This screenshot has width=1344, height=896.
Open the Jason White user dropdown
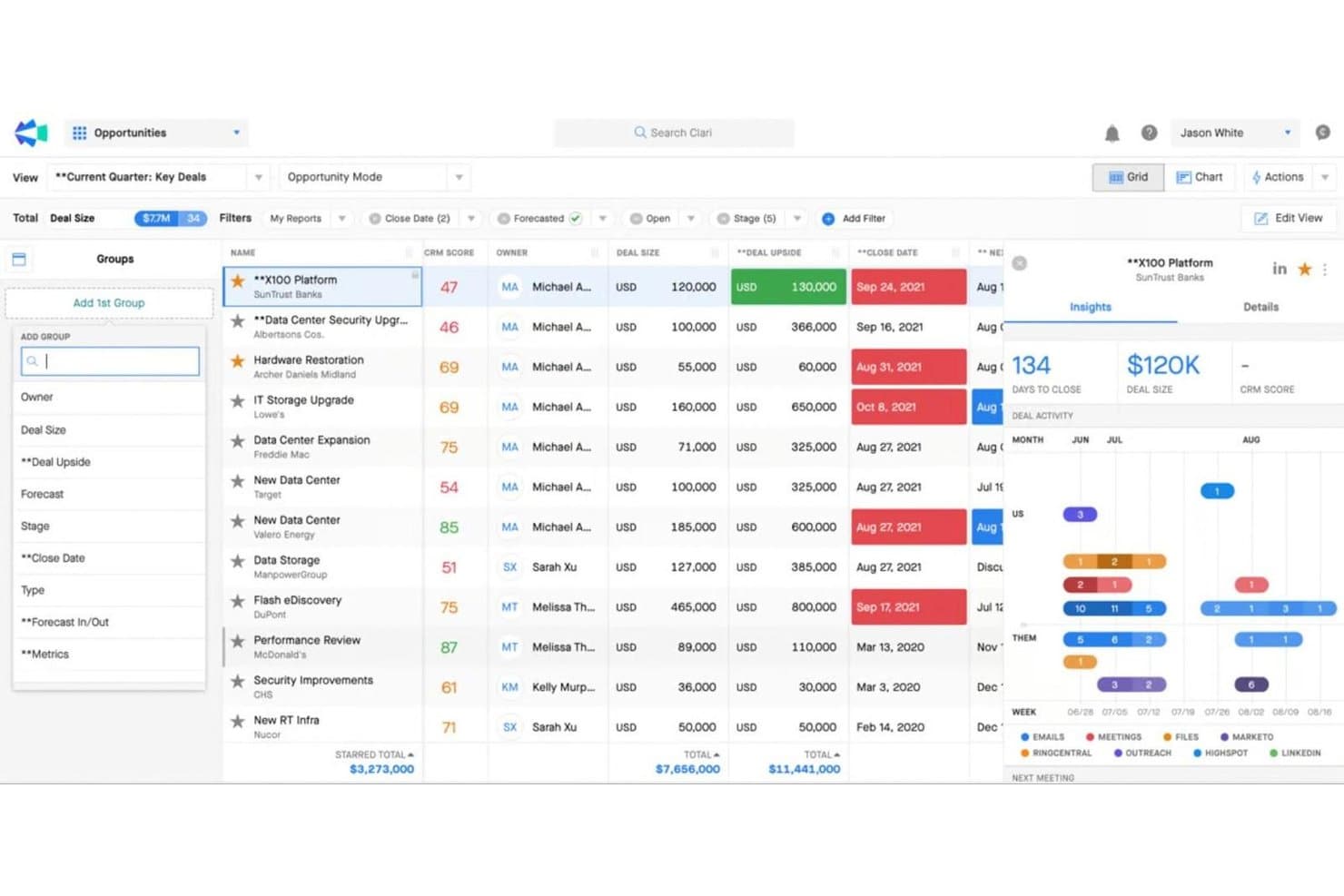(x=1288, y=133)
